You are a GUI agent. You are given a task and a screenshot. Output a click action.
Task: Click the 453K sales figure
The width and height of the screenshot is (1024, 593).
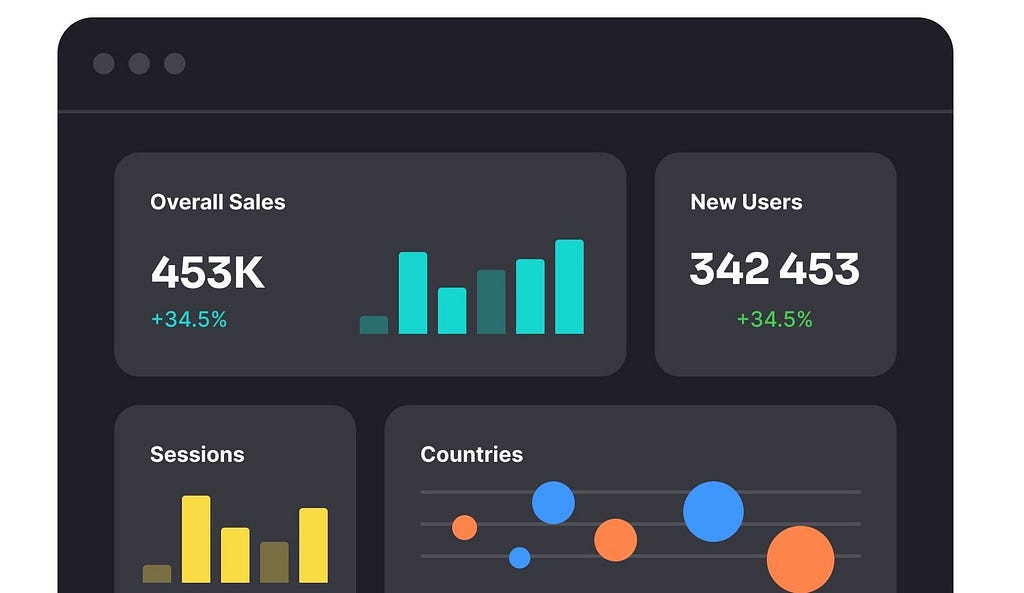coord(207,271)
